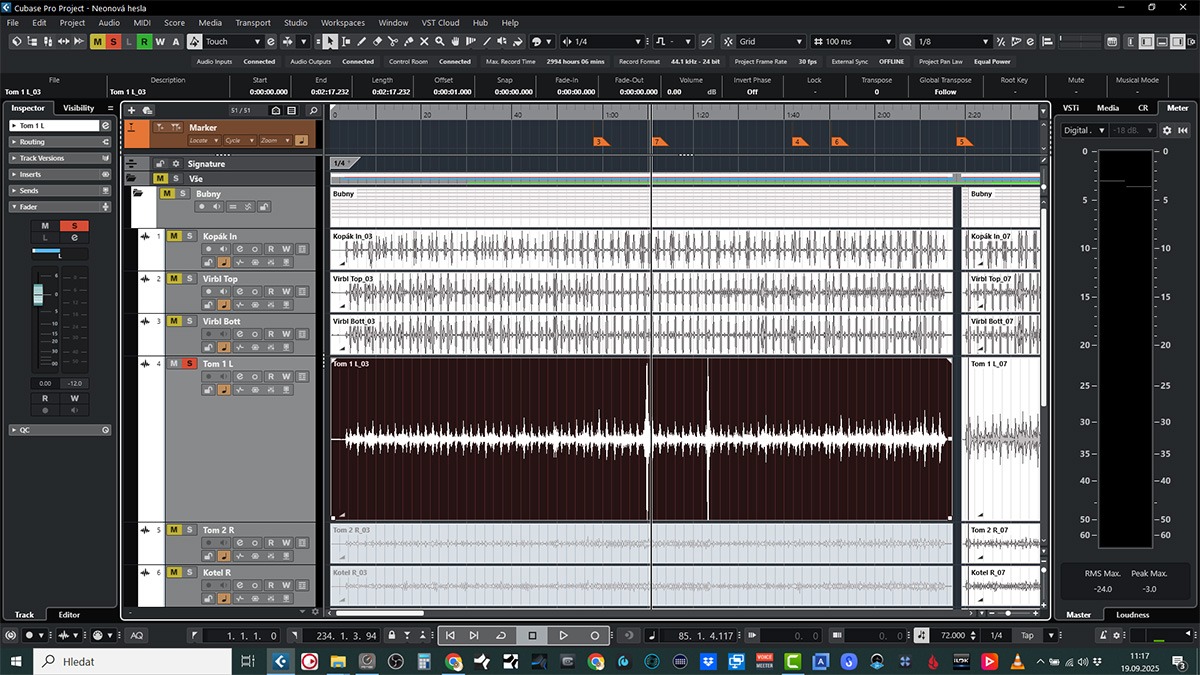Select the Mute (X) tool
The height and width of the screenshot is (675, 1200).
tap(424, 42)
